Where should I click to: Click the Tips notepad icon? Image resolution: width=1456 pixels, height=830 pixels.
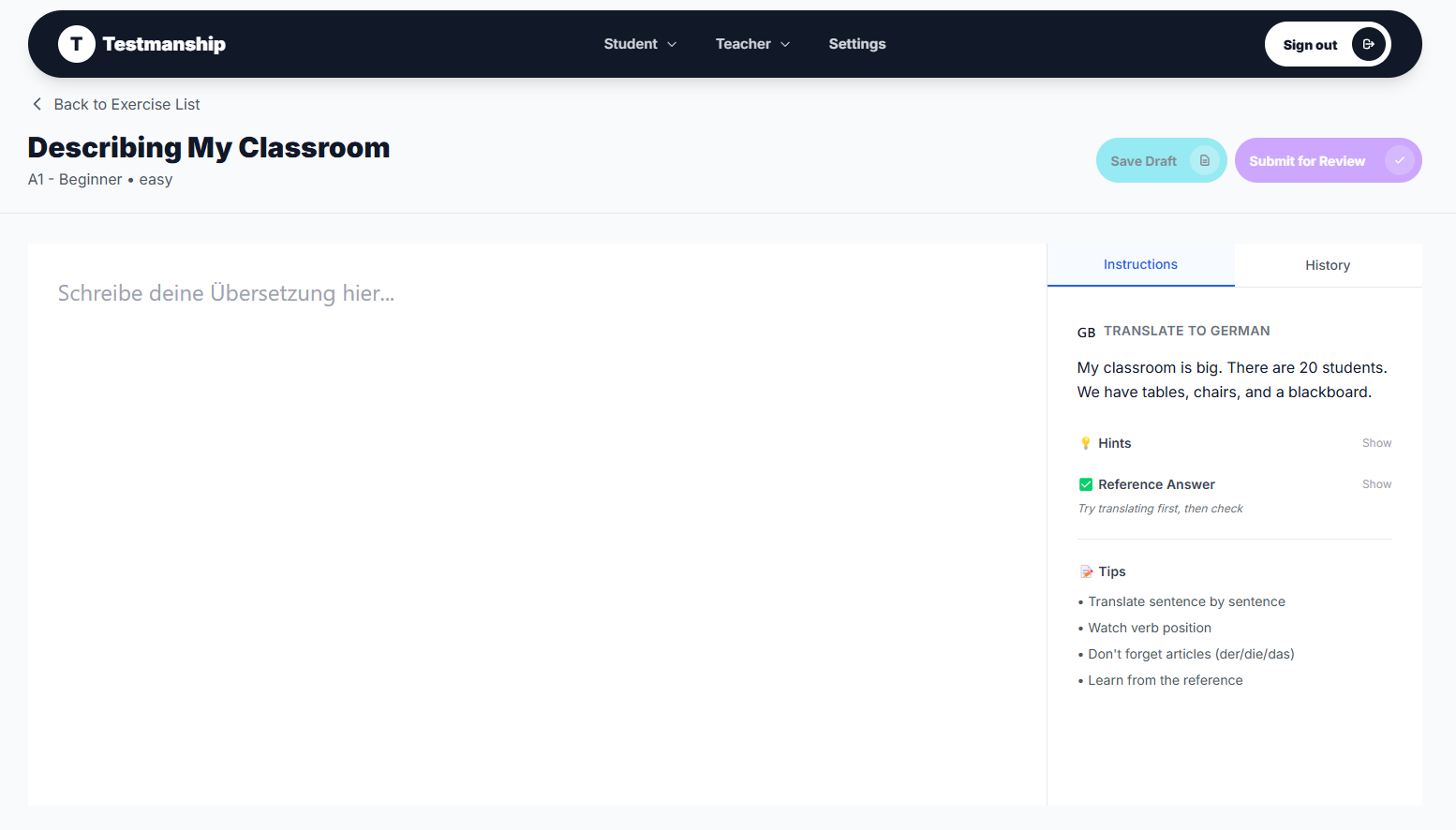(x=1086, y=571)
